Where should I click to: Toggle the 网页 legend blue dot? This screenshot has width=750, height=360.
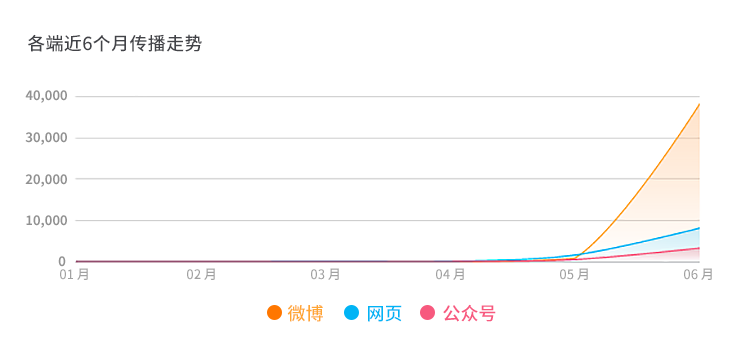(352, 313)
